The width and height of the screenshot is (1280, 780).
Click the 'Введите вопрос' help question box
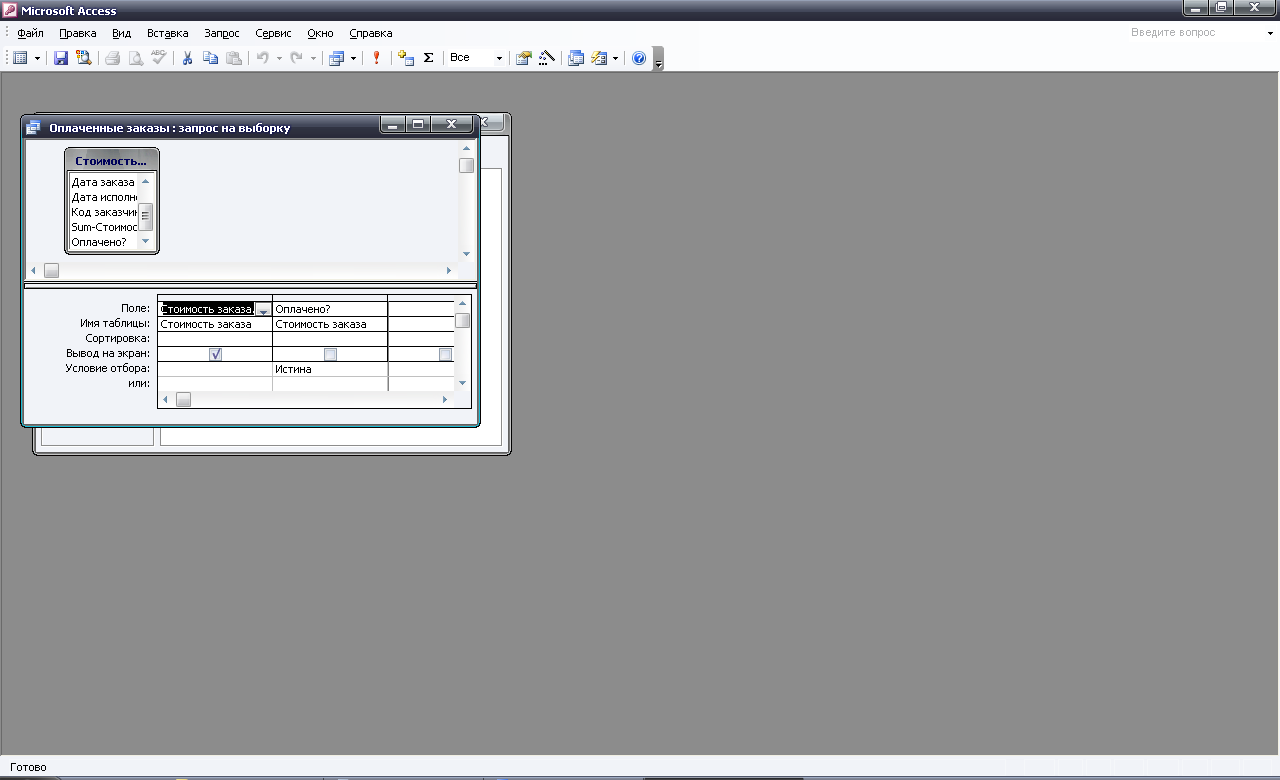[1195, 33]
